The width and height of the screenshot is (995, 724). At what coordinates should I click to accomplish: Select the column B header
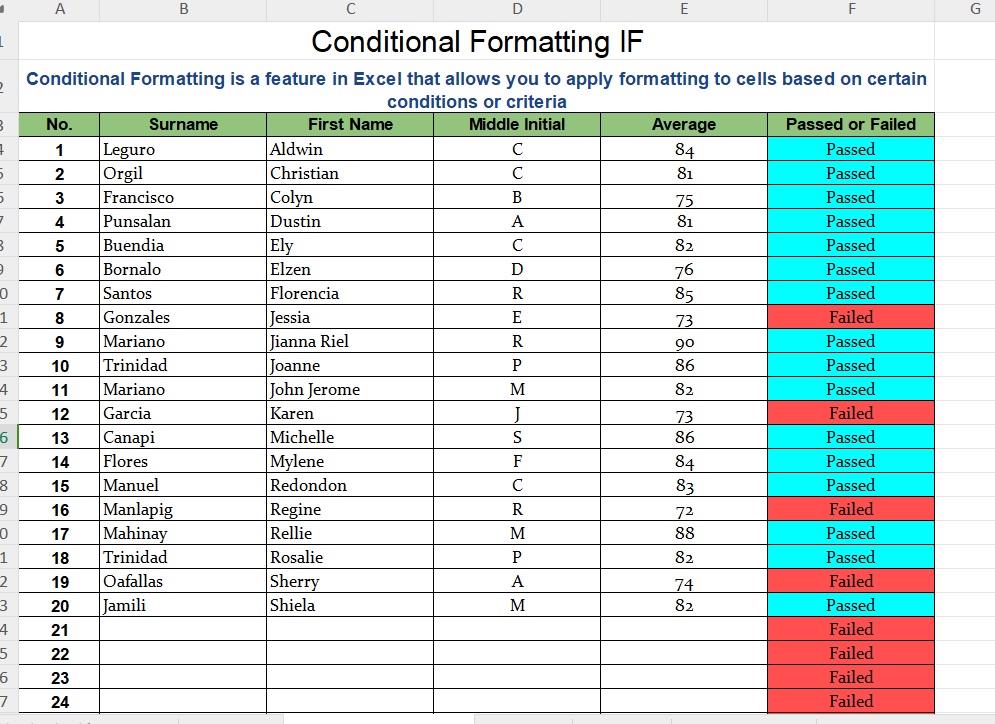[x=183, y=9]
